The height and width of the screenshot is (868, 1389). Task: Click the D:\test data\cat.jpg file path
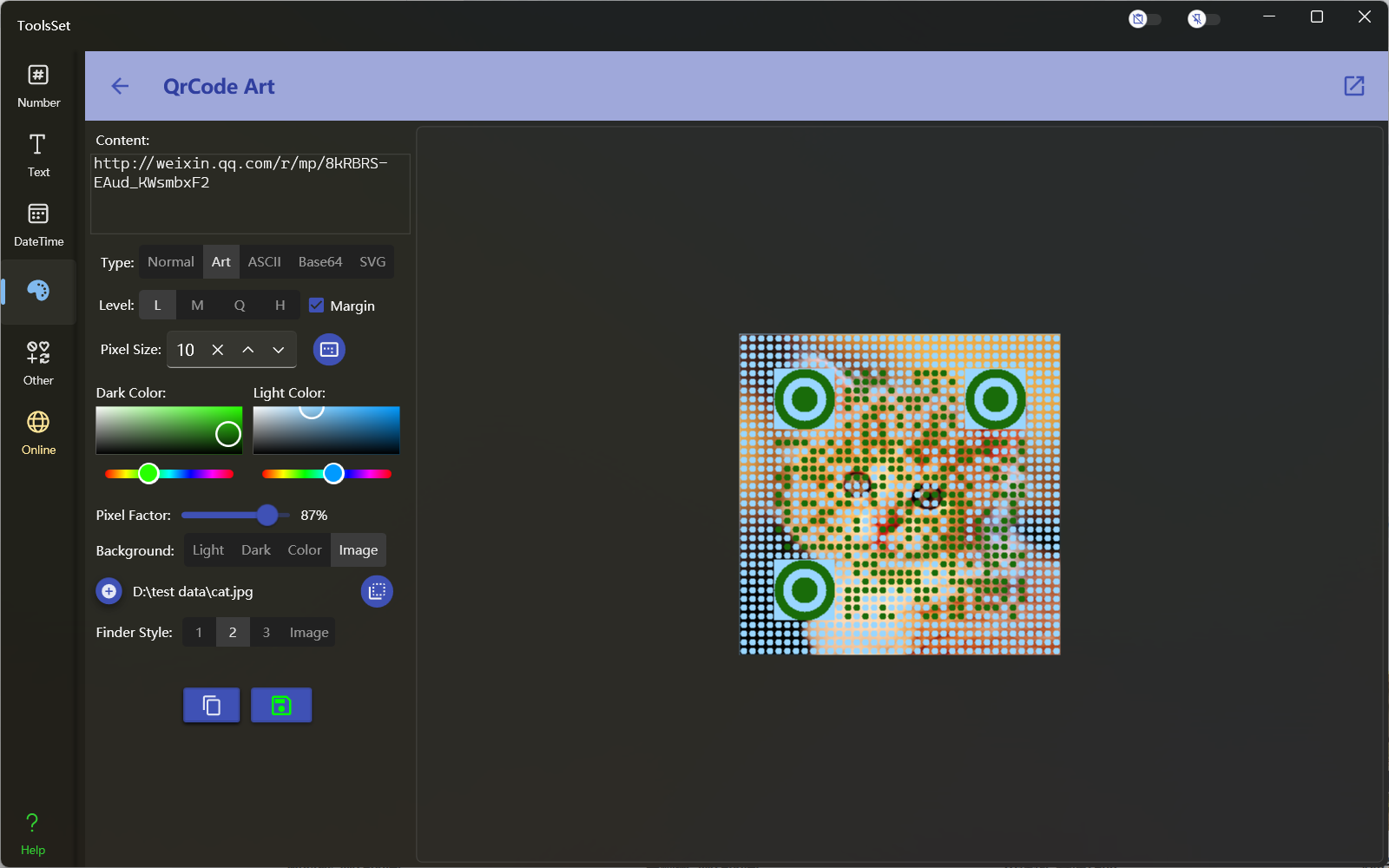193,592
